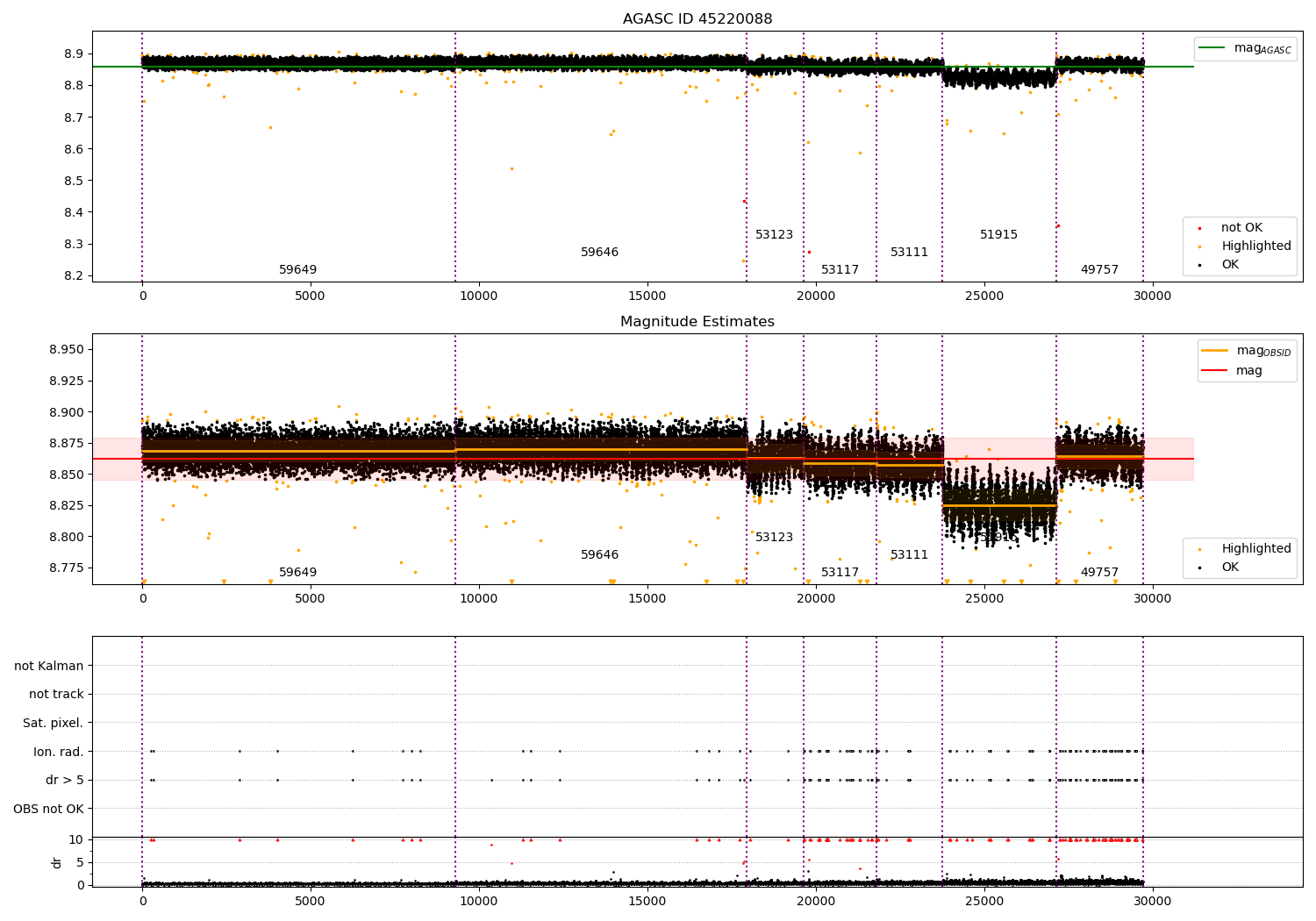
Task: Click OBSID label 51915 in the top plot
Action: click(999, 235)
